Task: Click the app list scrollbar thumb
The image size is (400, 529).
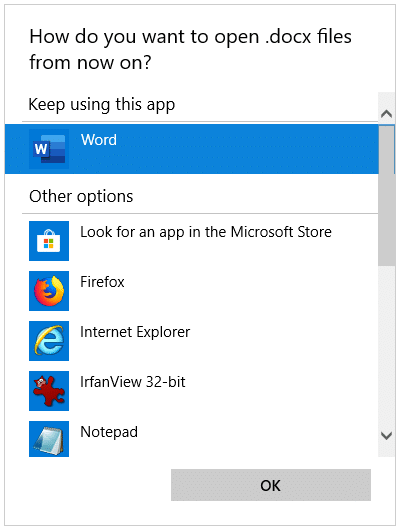Action: click(x=386, y=196)
